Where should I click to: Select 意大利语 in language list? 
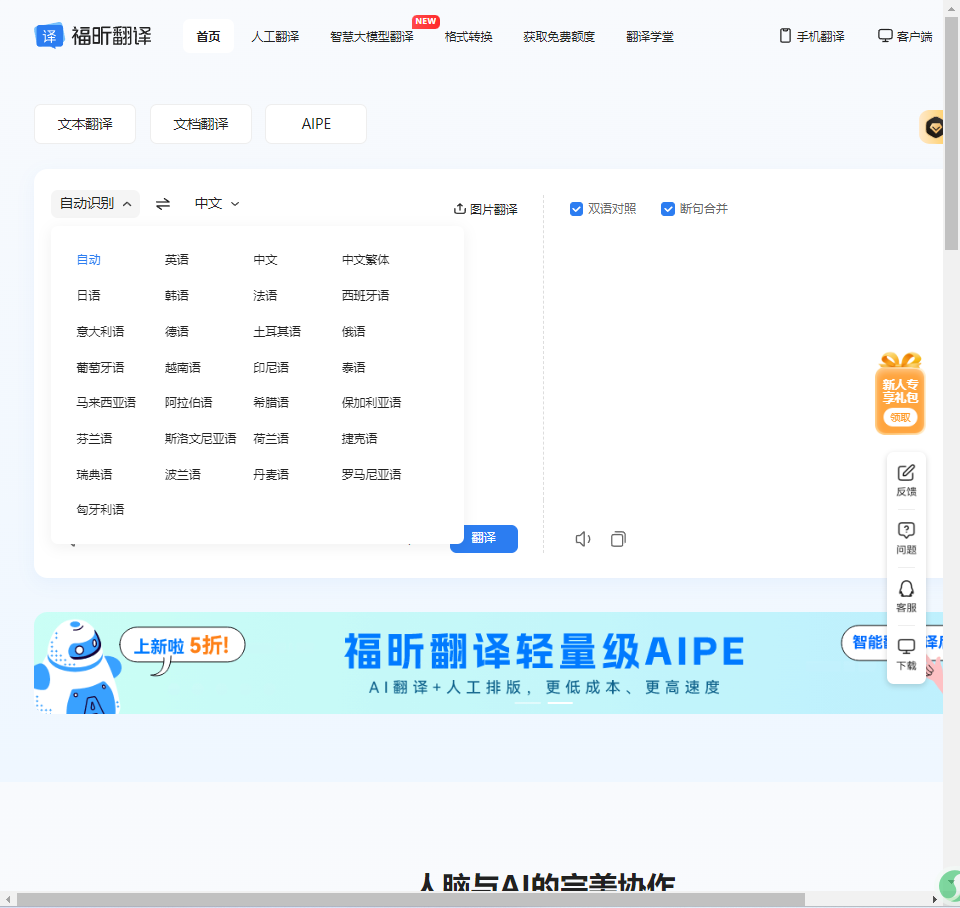[100, 332]
